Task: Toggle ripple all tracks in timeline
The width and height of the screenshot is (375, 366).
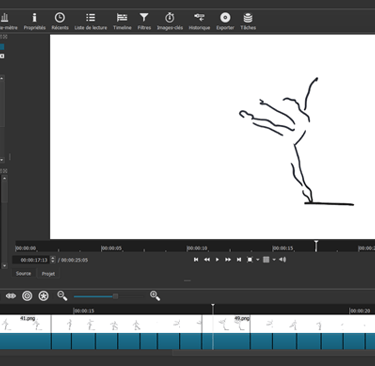Action: (x=44, y=296)
